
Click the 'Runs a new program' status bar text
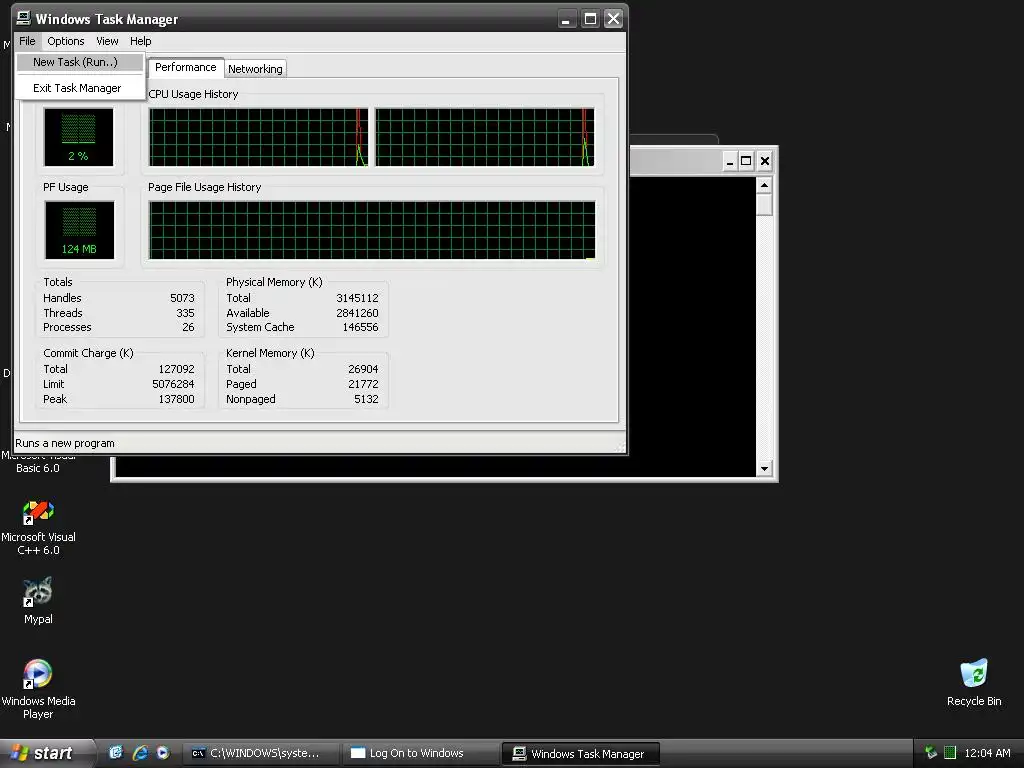click(x=65, y=443)
